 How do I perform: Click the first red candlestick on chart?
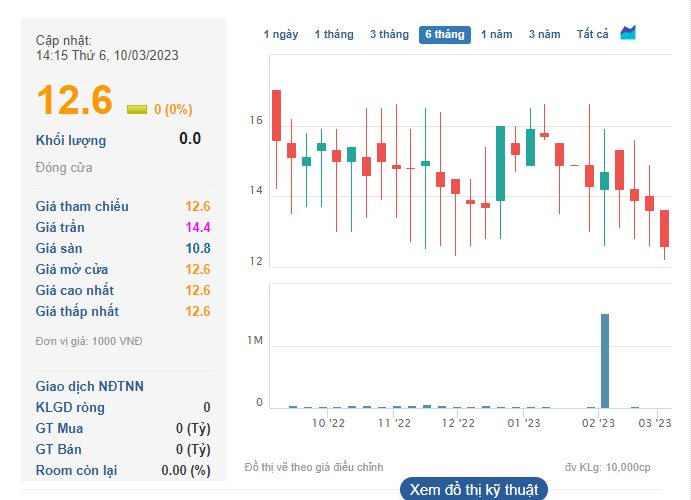[276, 115]
